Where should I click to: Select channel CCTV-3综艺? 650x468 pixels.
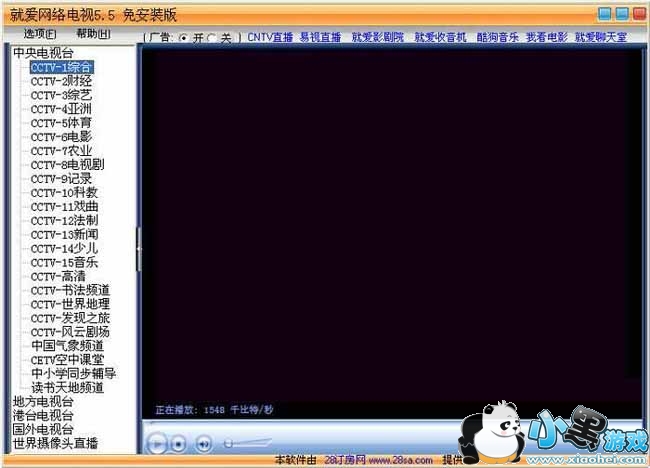click(x=61, y=95)
